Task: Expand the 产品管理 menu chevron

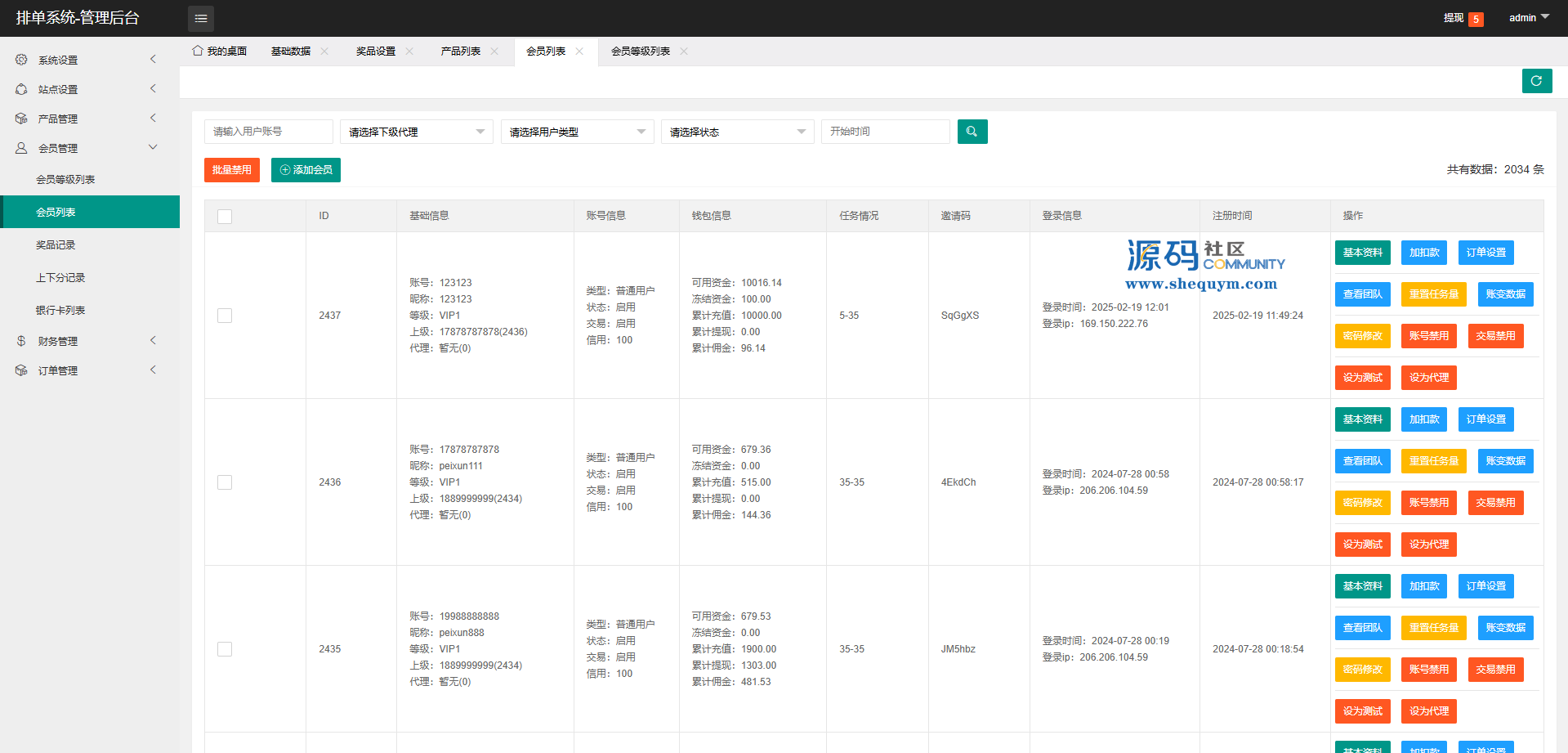Action: (153, 118)
